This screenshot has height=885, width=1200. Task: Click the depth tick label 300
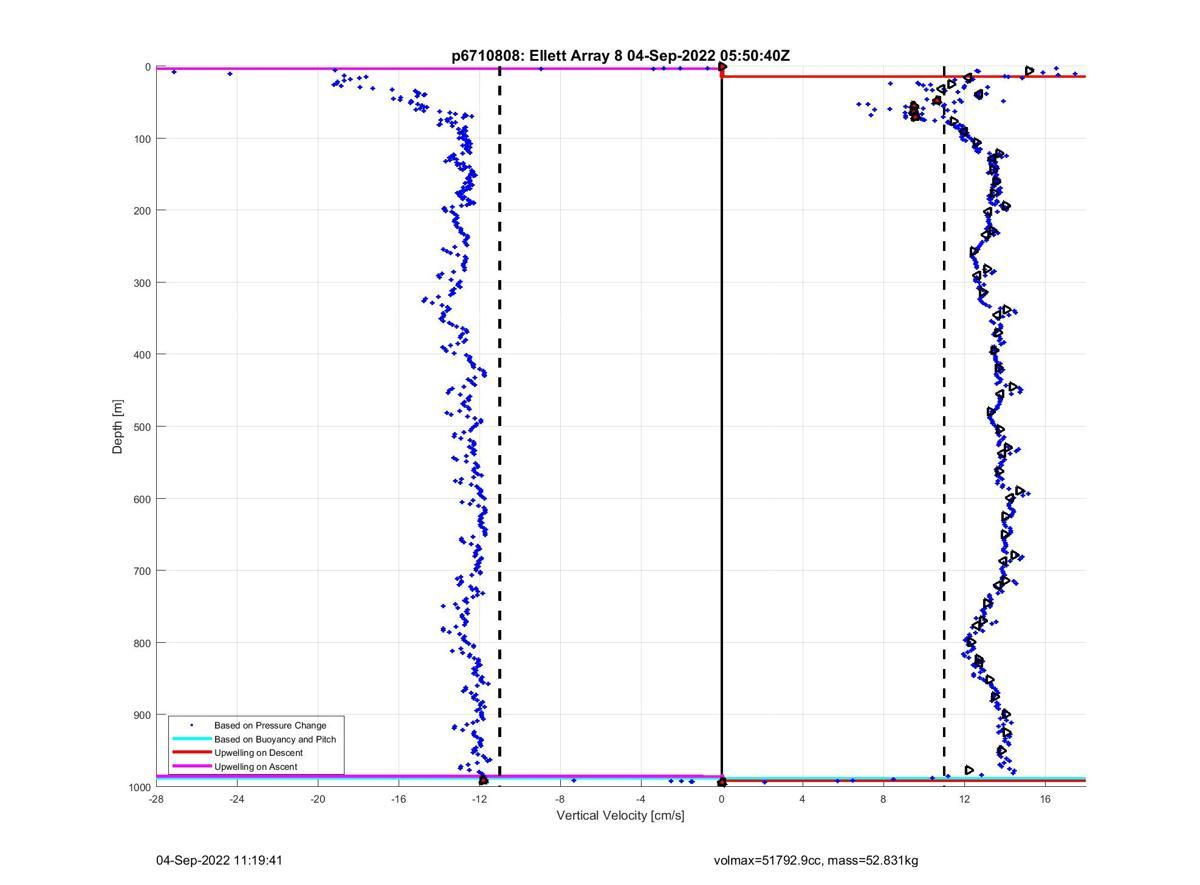142,283
